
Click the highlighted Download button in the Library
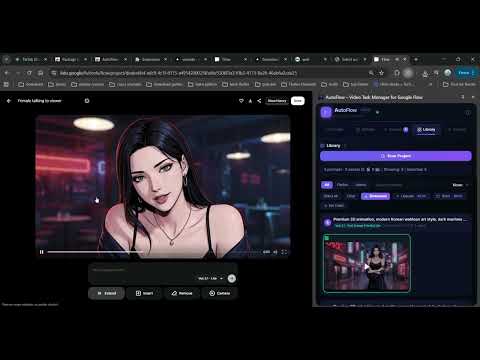point(375,196)
